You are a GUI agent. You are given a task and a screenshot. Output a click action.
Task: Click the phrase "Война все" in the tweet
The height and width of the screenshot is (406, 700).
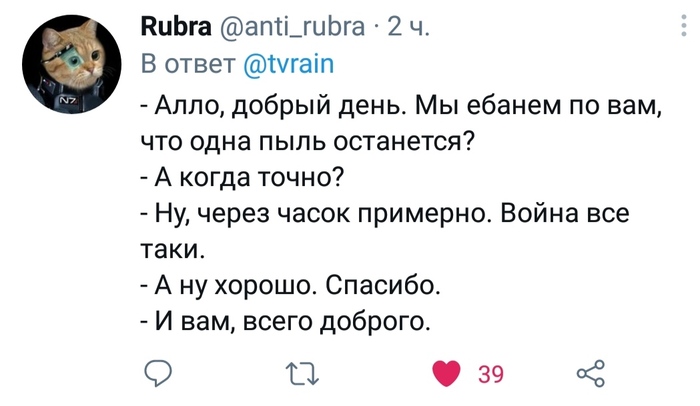click(578, 213)
